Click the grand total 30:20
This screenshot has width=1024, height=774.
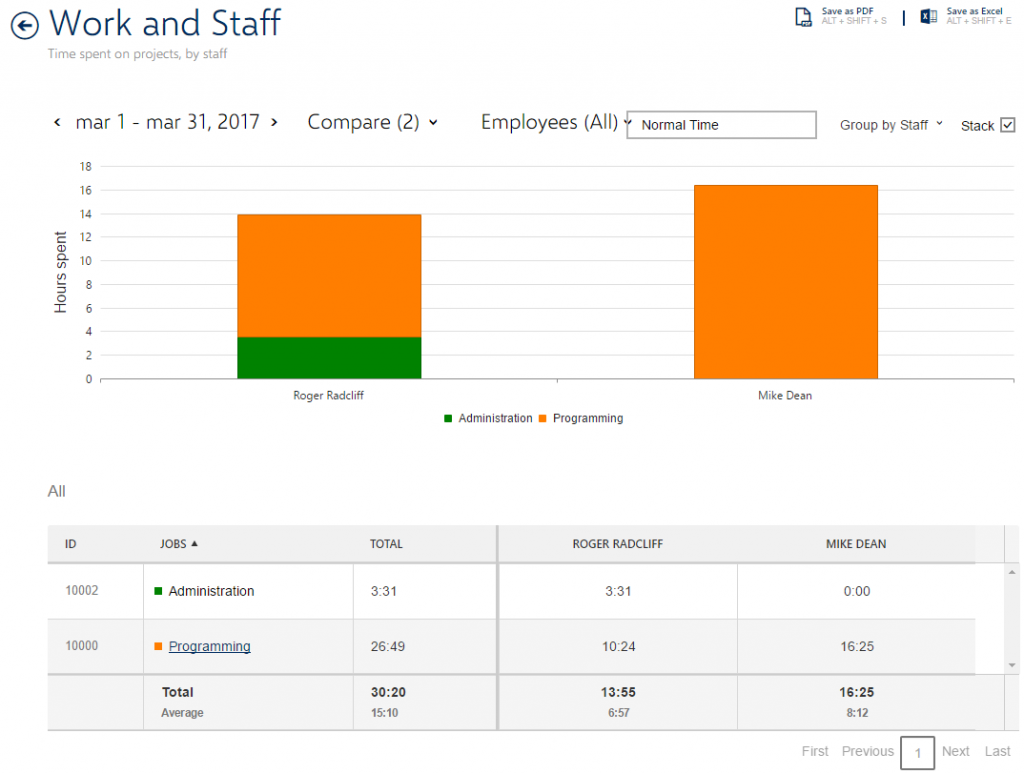click(389, 692)
